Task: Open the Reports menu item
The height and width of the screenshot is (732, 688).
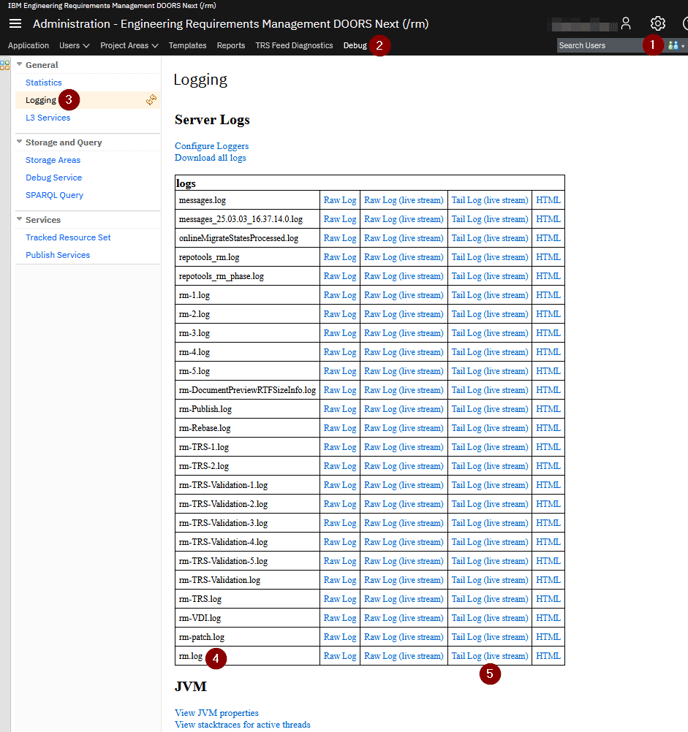Action: (x=231, y=45)
